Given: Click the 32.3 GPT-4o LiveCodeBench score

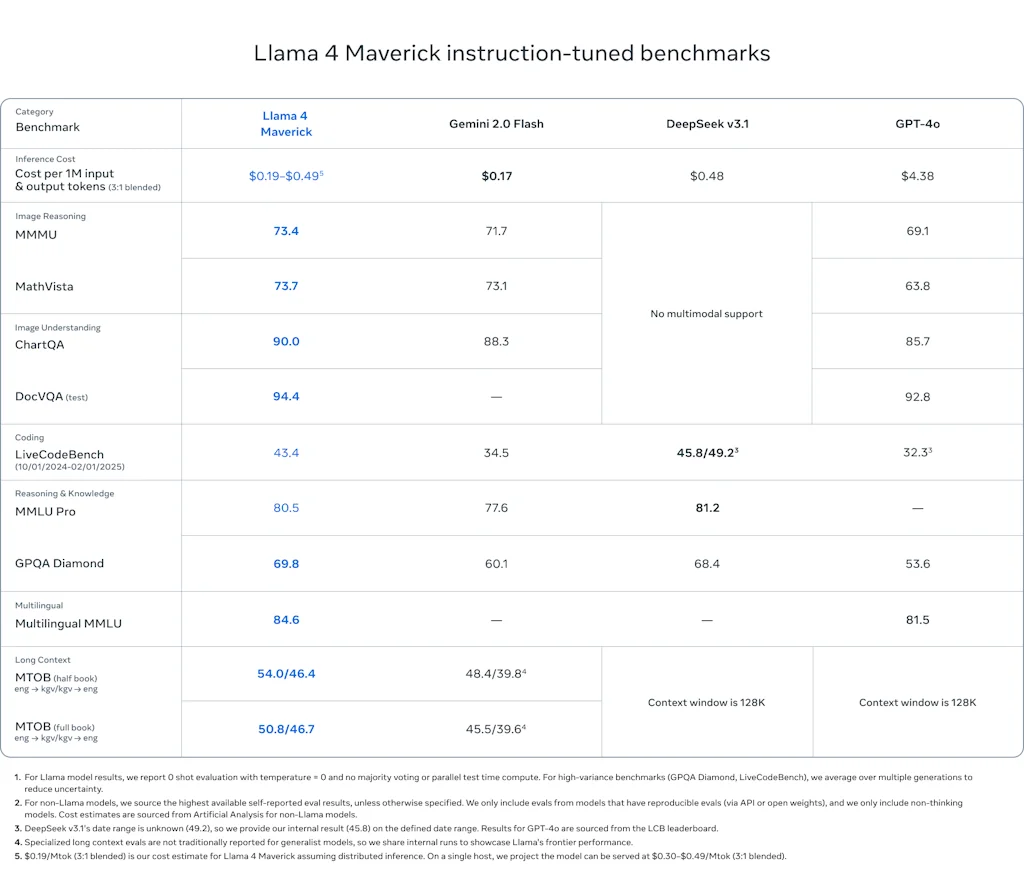Looking at the screenshot, I should [918, 452].
